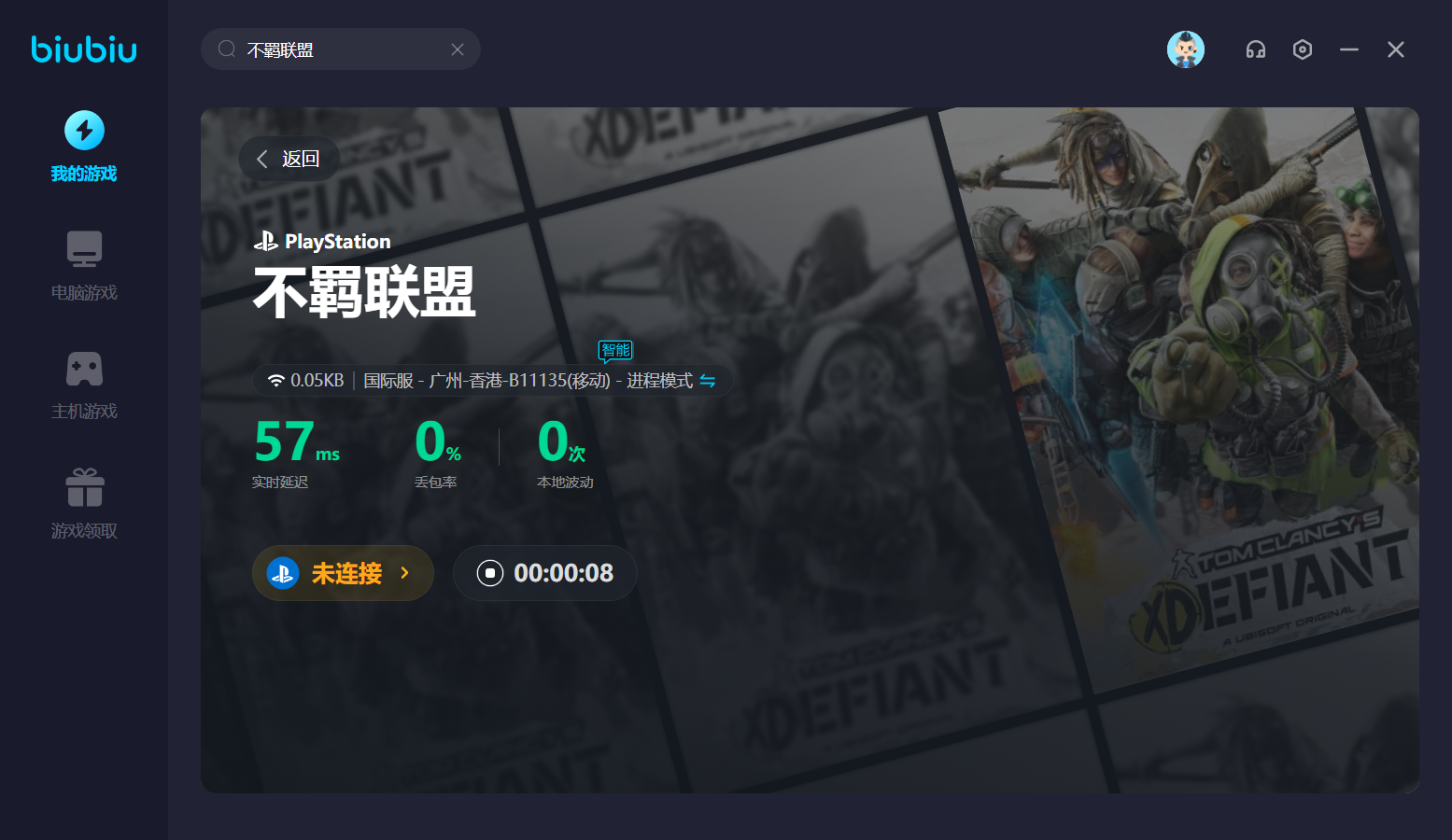
Task: Open the 主机游戏 gamepad icon
Action: 84,369
